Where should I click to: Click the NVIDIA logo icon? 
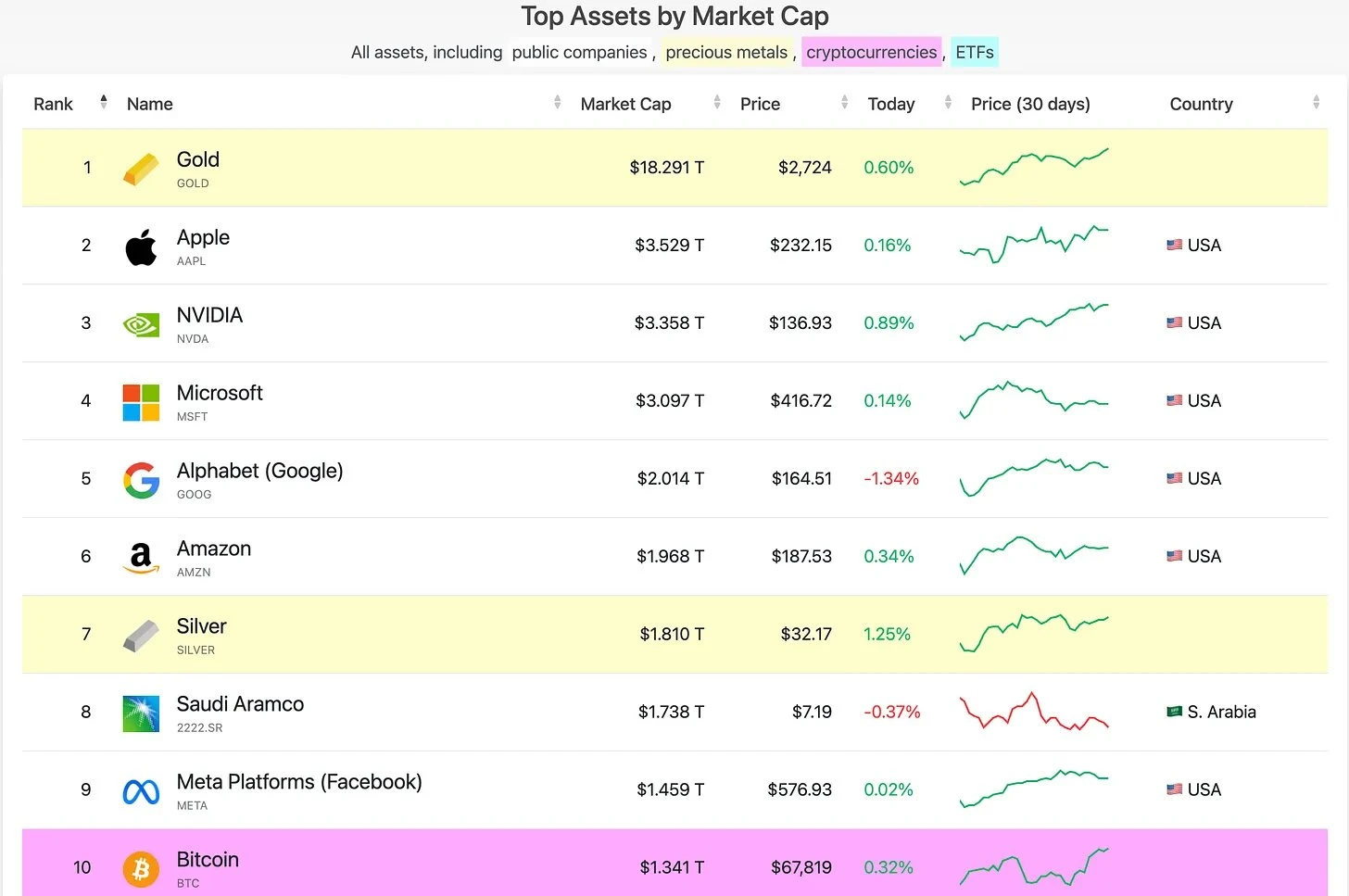141,324
